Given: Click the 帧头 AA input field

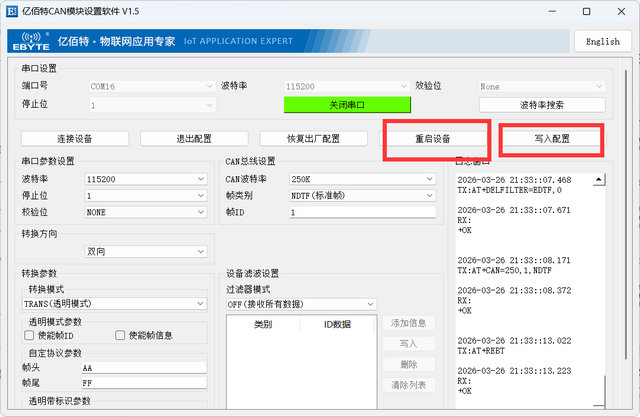Looking at the screenshot, I should [144, 368].
